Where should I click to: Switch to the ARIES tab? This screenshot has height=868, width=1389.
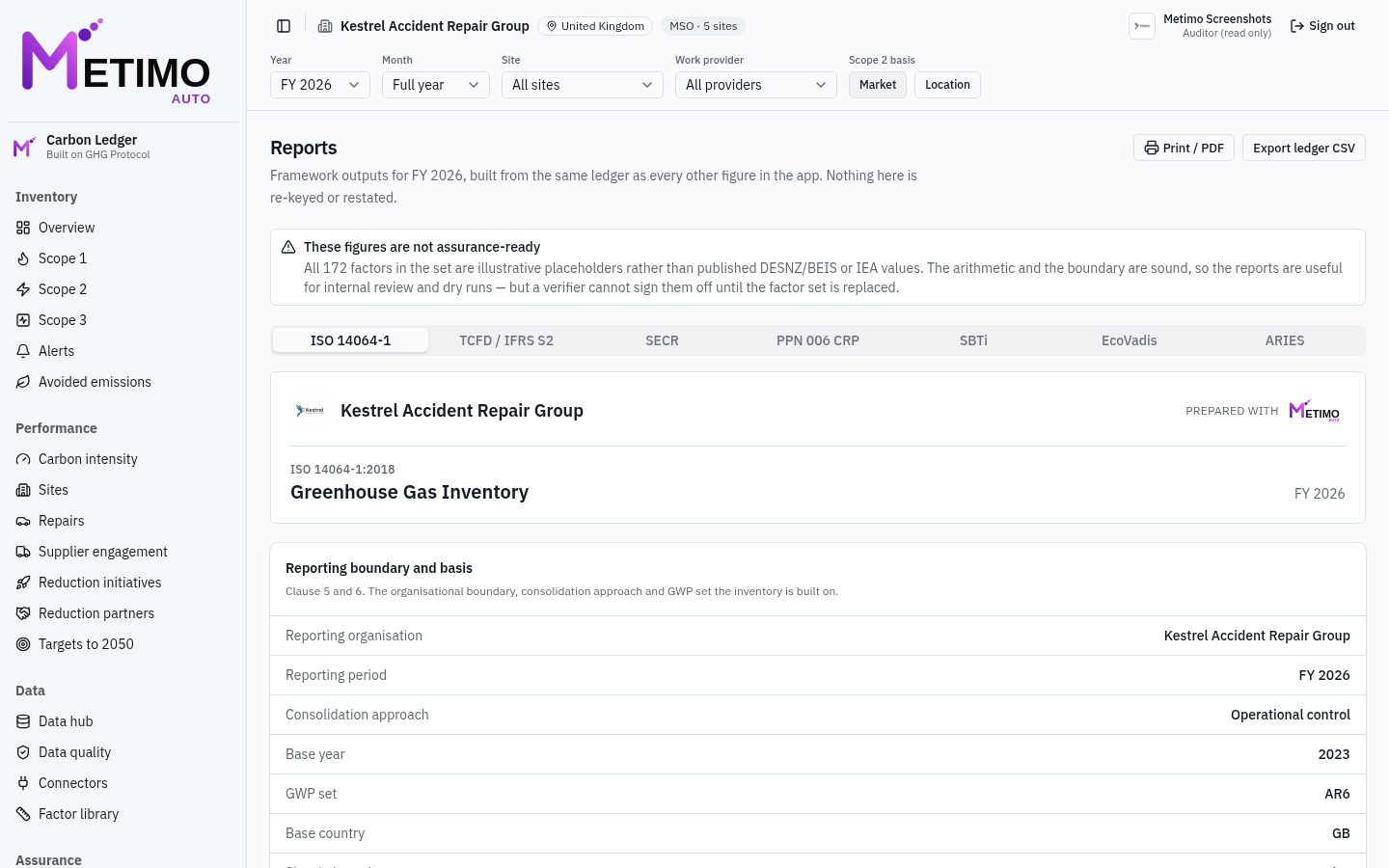pyautogui.click(x=1285, y=340)
